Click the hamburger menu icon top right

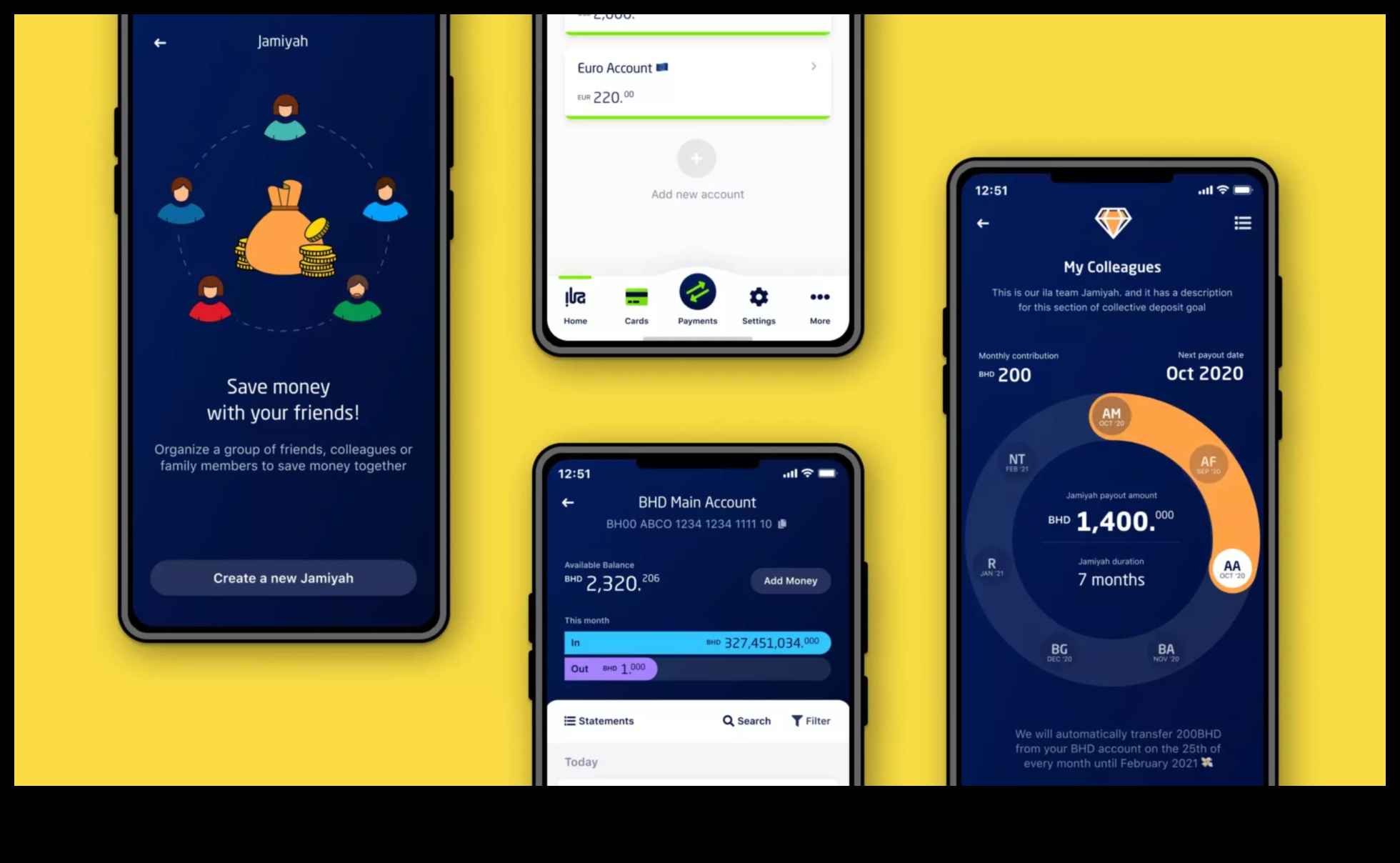pos(1243,221)
